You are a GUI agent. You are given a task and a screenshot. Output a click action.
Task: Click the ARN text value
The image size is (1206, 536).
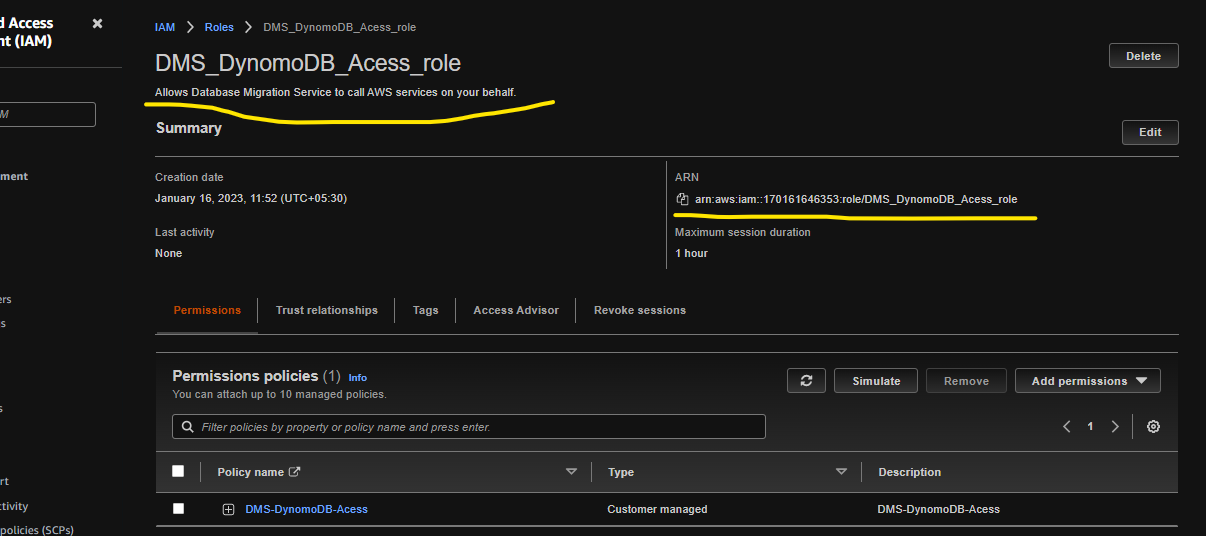tap(856, 199)
